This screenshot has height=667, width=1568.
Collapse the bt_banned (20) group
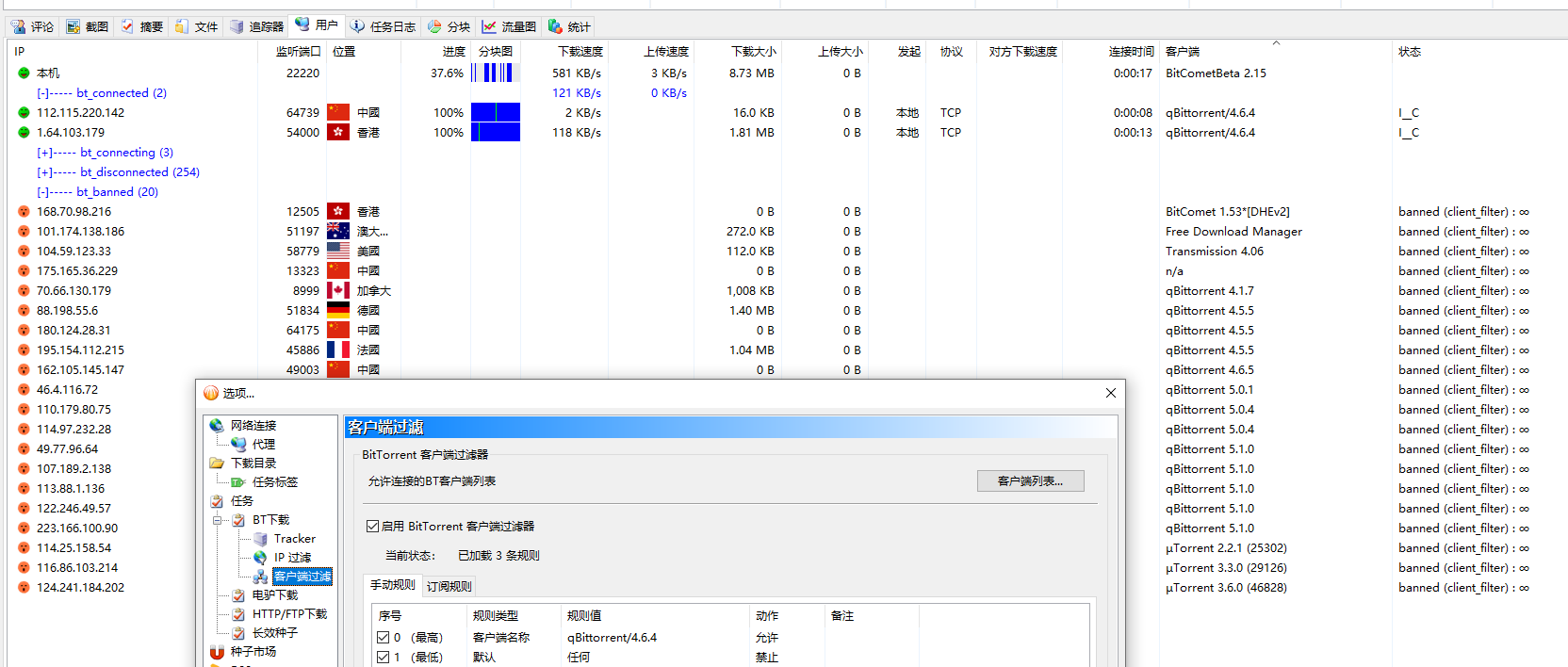[x=42, y=191]
